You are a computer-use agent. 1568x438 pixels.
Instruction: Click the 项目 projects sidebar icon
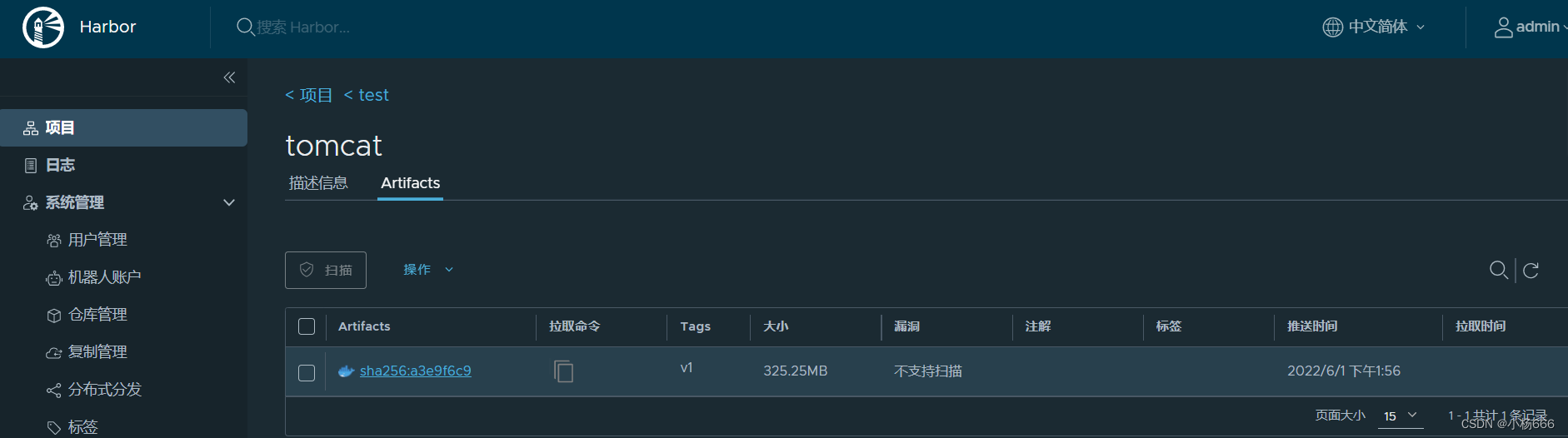31,128
